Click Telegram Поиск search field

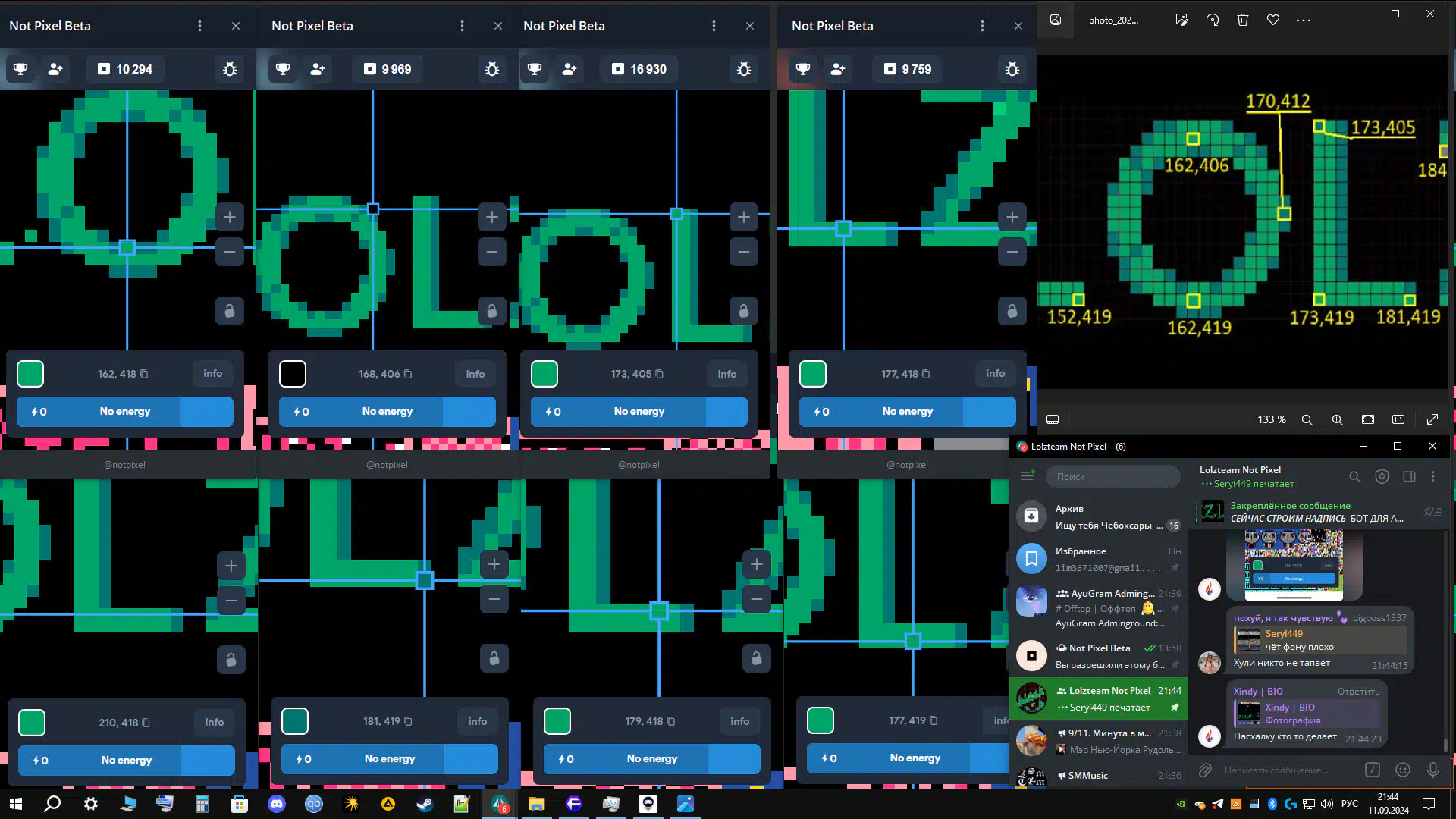click(1113, 477)
